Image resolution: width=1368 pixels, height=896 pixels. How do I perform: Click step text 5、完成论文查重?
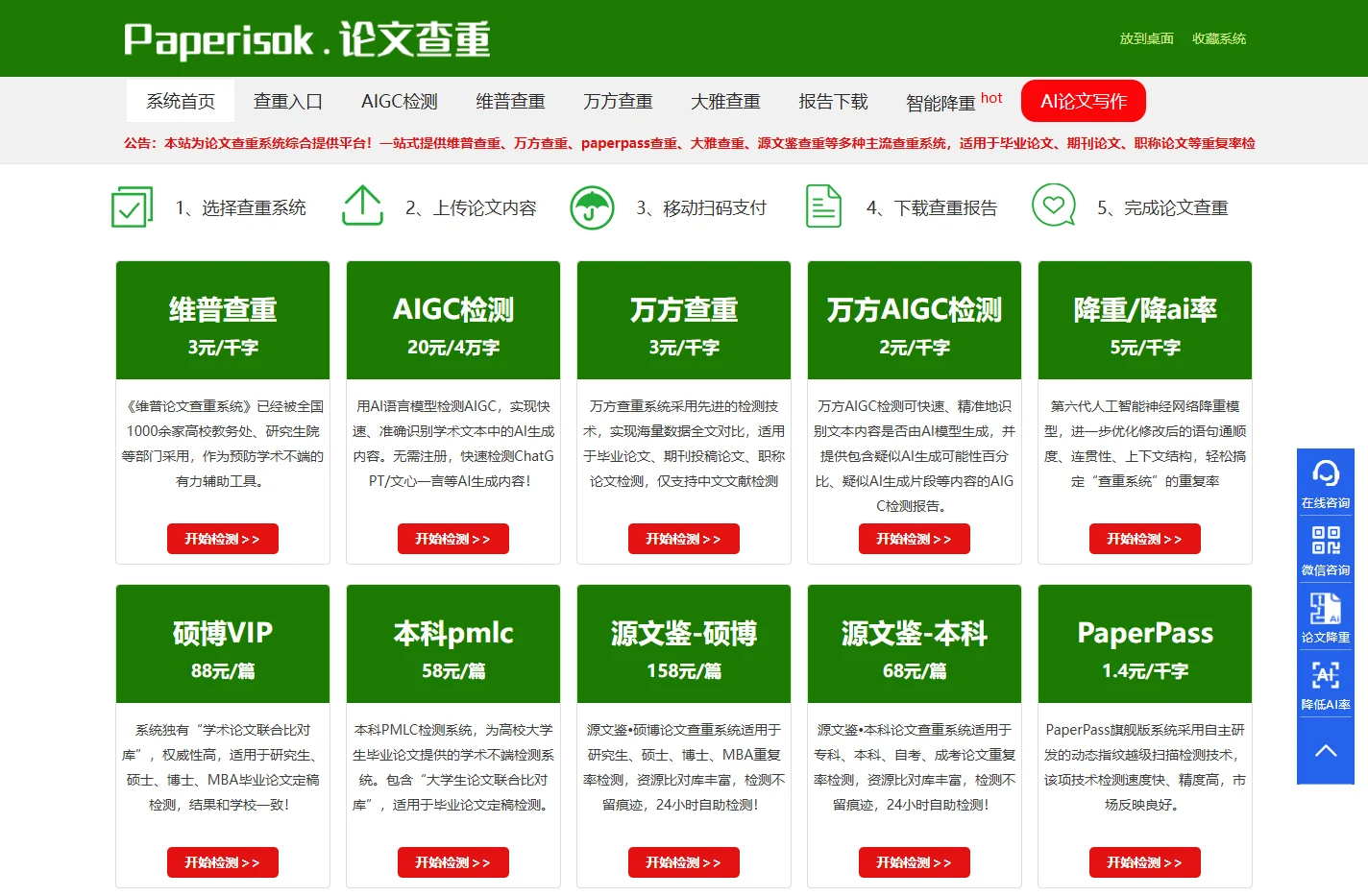1162,207
